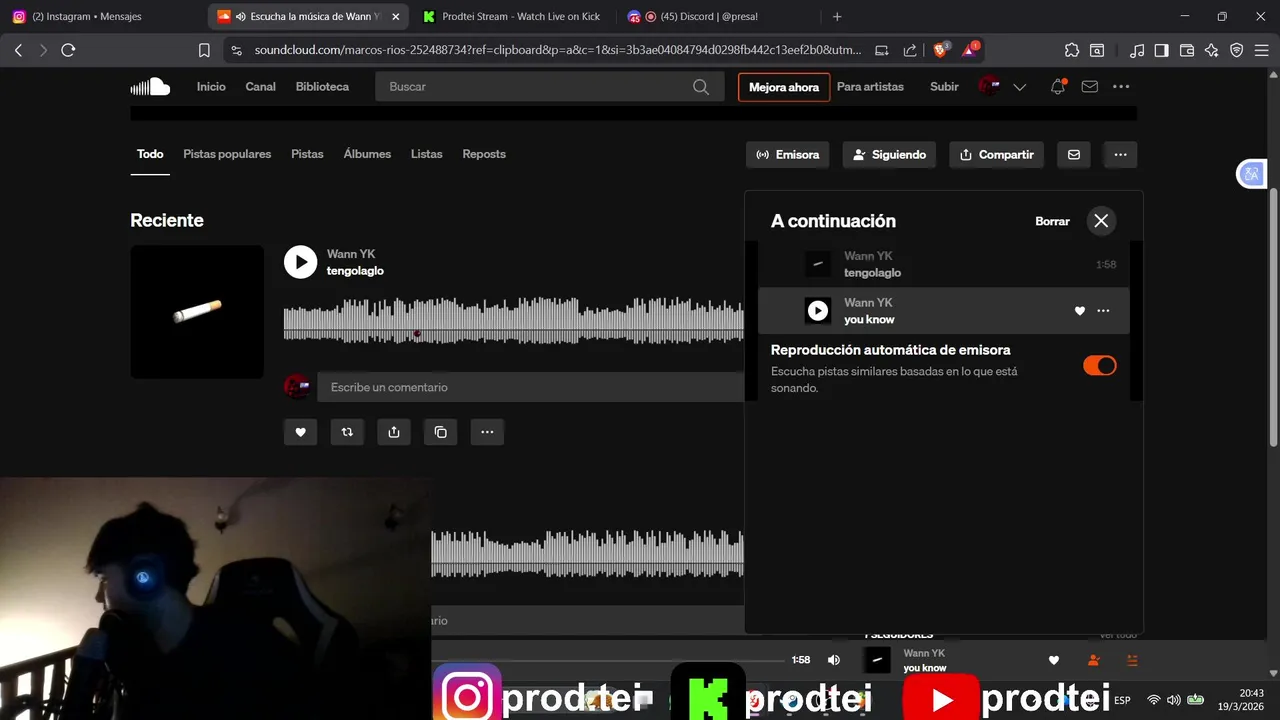Viewport: 1280px width, 720px height.
Task: Like the now playing track in player bar
Action: coord(1053,660)
